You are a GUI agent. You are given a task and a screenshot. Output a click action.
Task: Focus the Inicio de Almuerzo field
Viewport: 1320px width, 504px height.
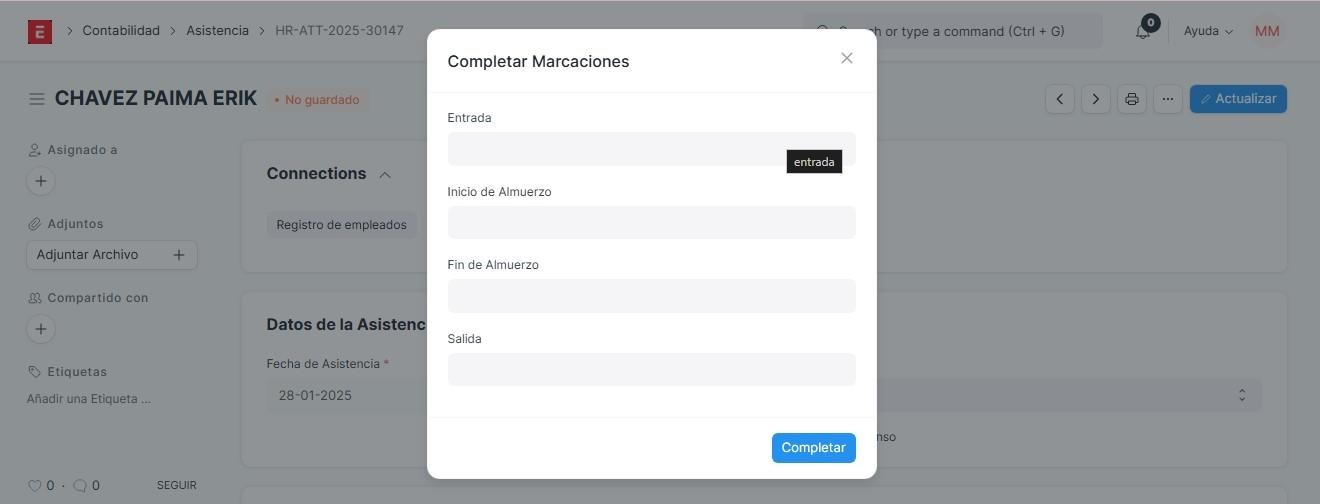pyautogui.click(x=651, y=222)
